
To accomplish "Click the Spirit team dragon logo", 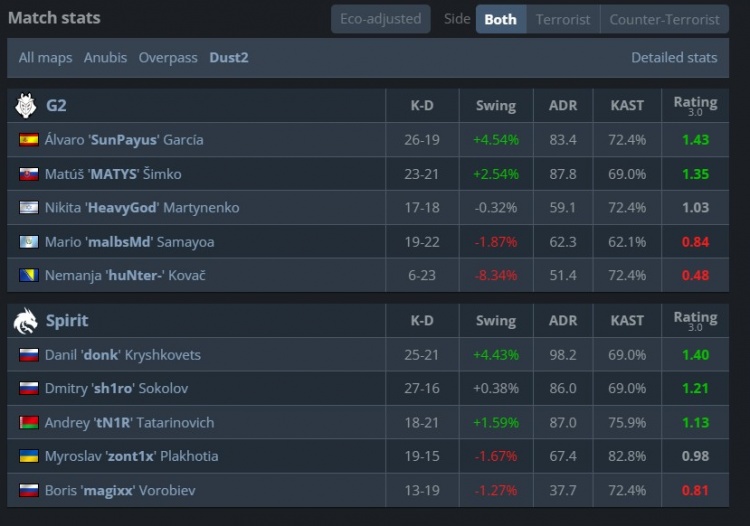I will coord(26,320).
